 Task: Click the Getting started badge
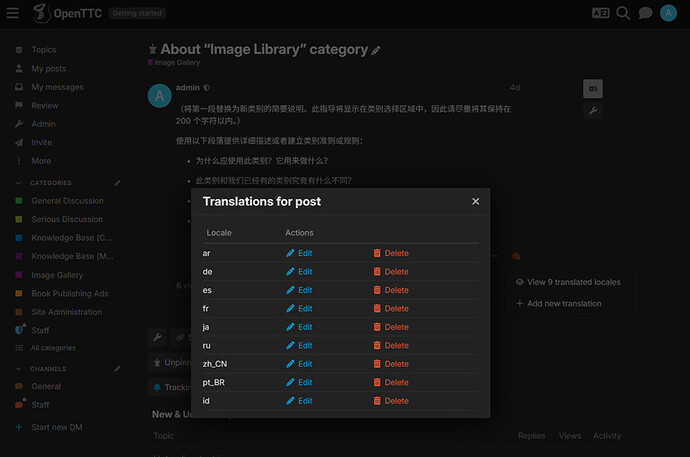[x=137, y=13]
